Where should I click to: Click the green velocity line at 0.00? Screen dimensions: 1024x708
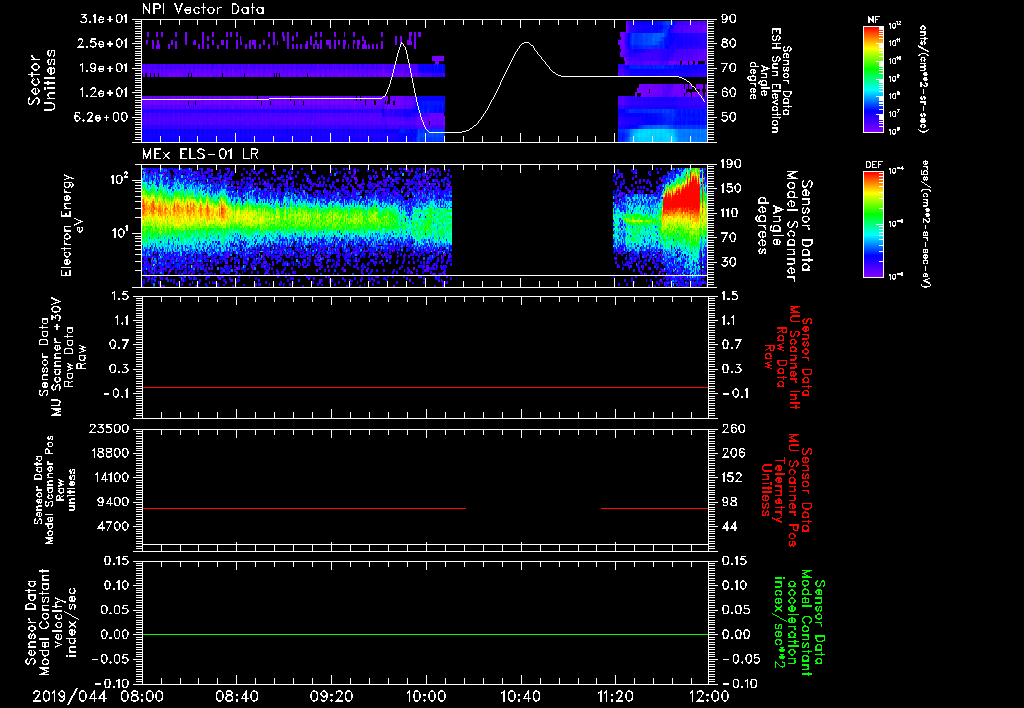[x=424, y=634]
